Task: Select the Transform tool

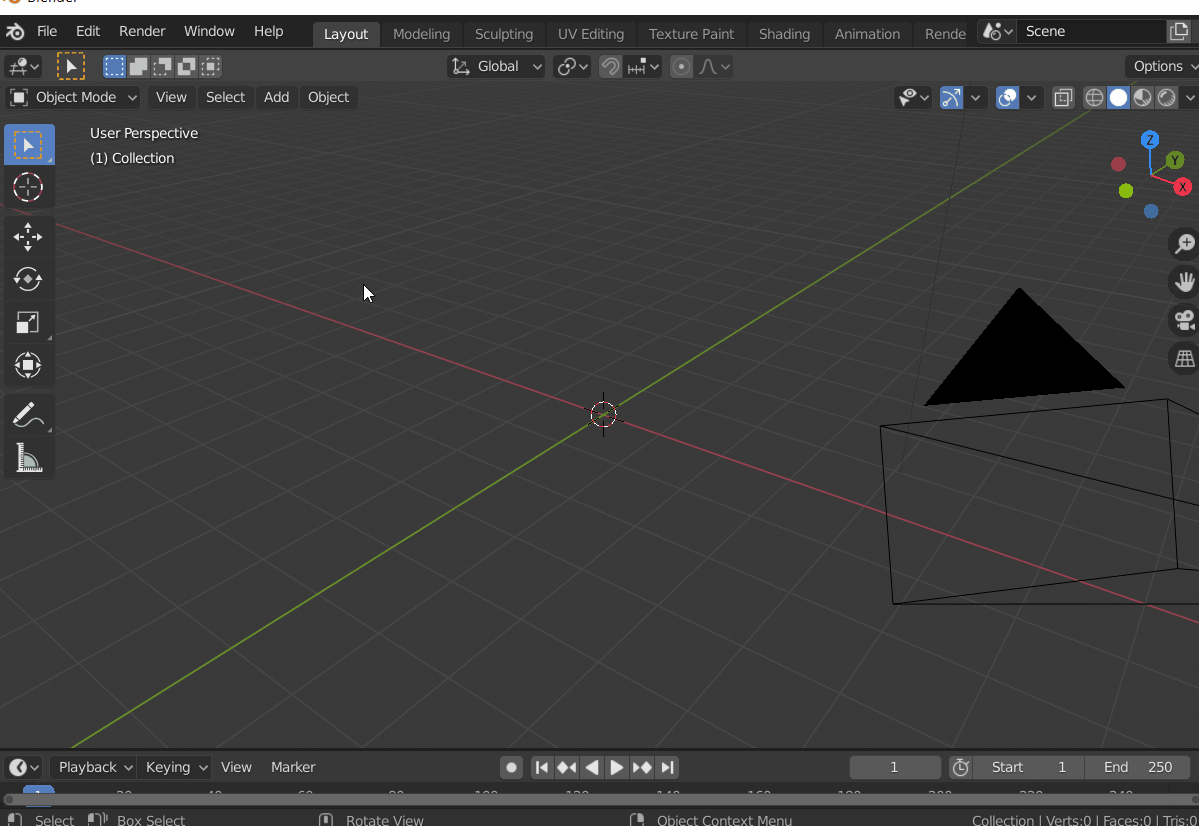Action: pyautogui.click(x=28, y=365)
